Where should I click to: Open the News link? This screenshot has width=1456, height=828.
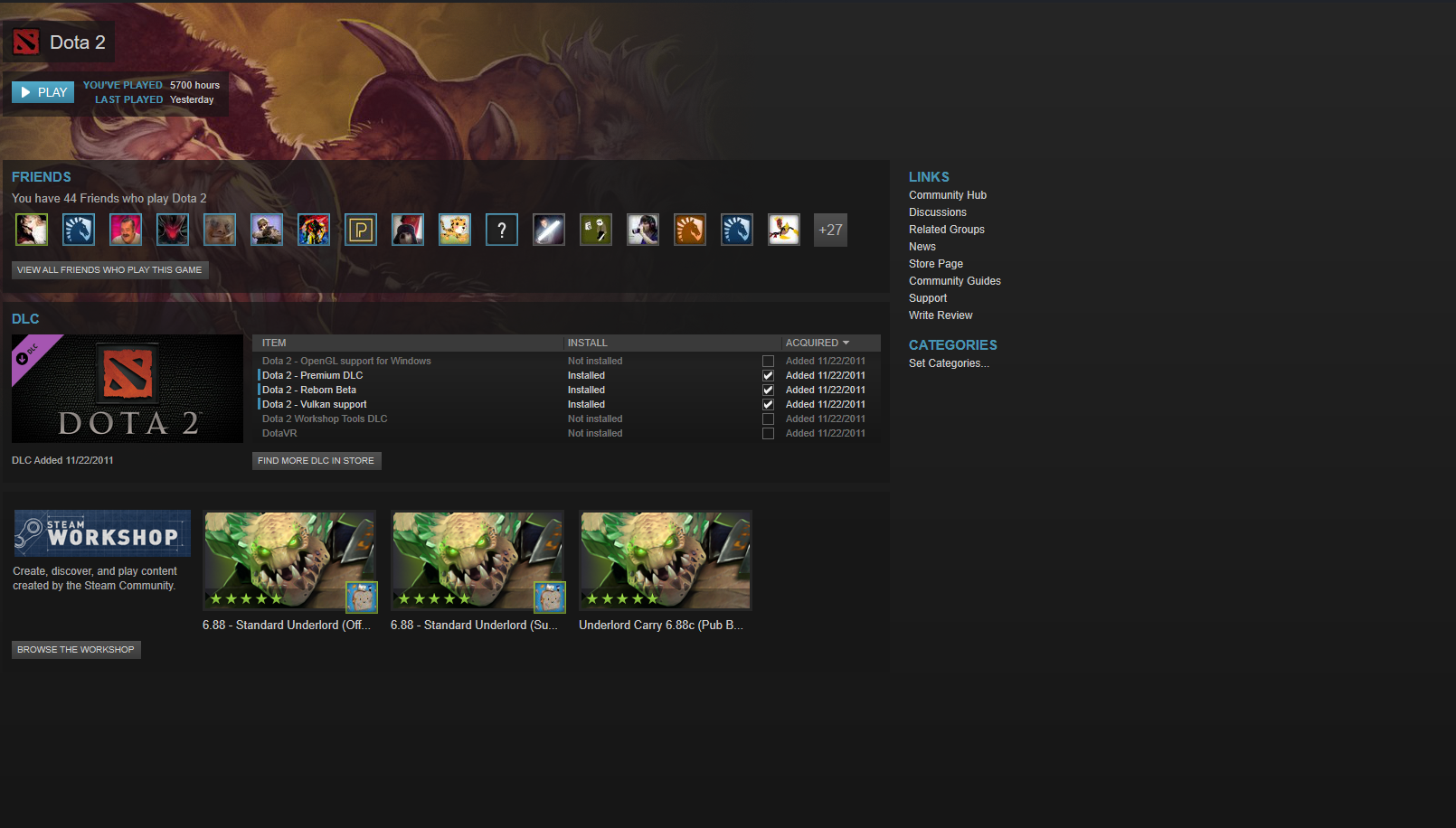tap(922, 247)
